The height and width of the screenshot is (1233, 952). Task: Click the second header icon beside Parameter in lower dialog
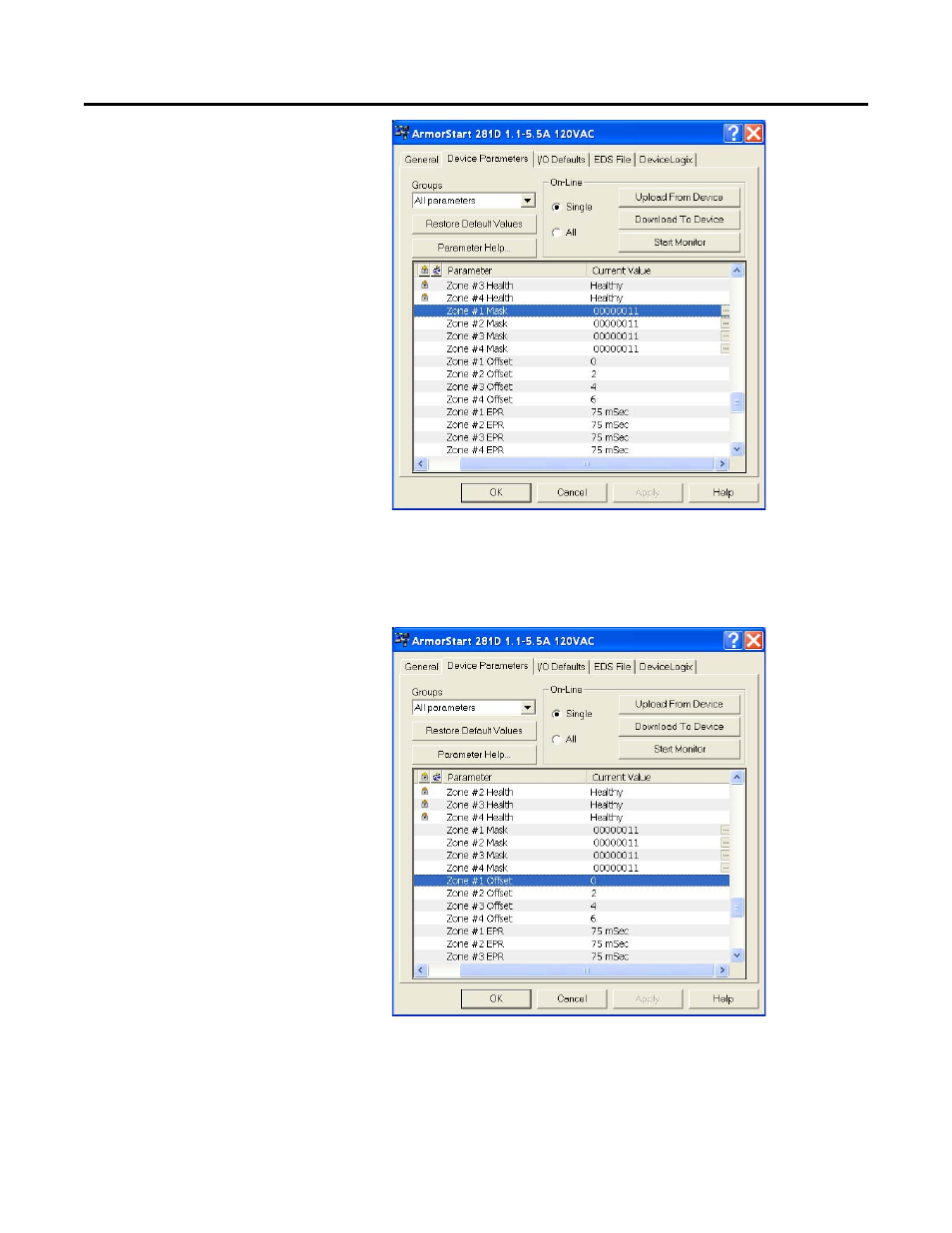(x=436, y=777)
